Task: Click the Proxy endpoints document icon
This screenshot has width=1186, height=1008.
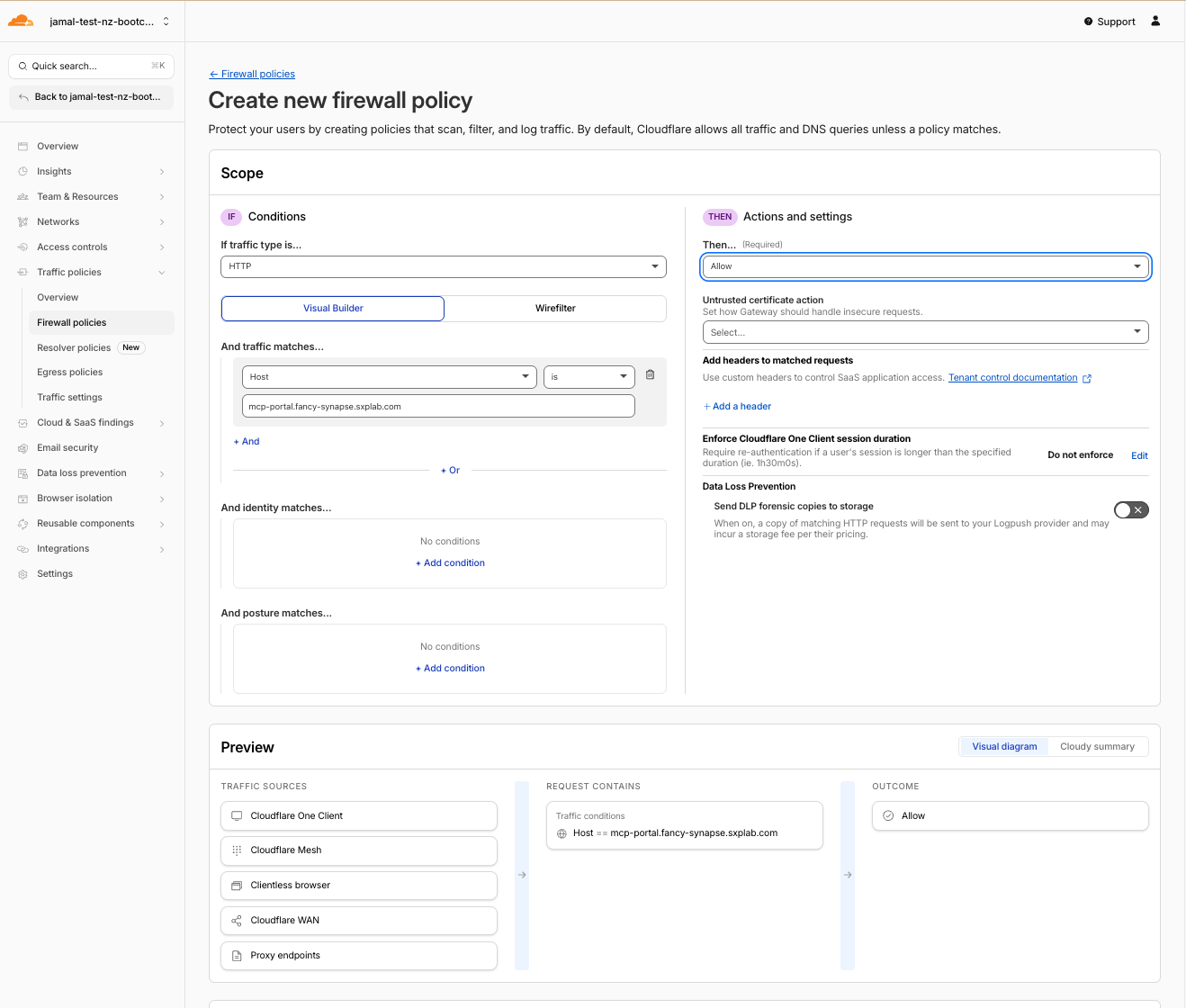Action: tap(237, 955)
